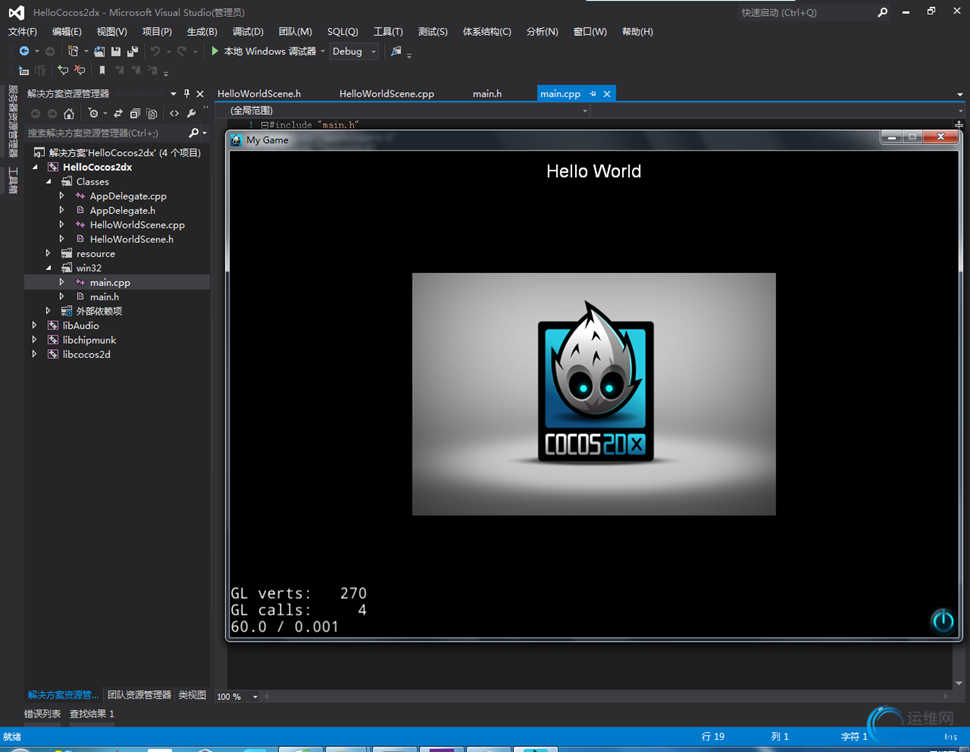This screenshot has width=970, height=752.
Task: Click the Solution Explorer search input field
Action: pyautogui.click(x=105, y=133)
